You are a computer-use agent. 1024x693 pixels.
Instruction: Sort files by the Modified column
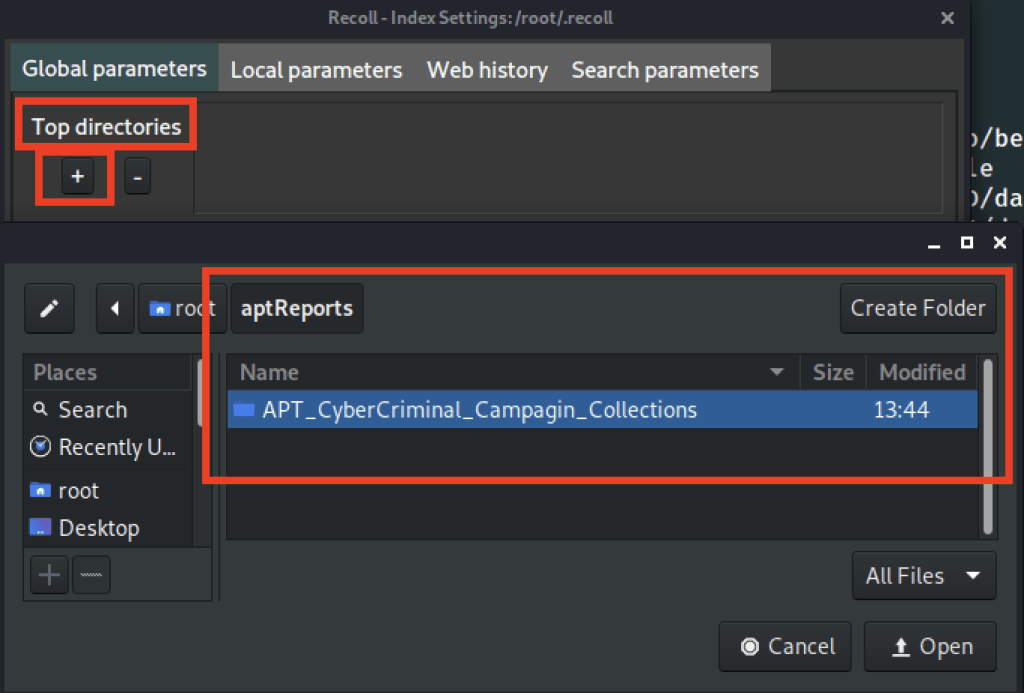click(921, 373)
